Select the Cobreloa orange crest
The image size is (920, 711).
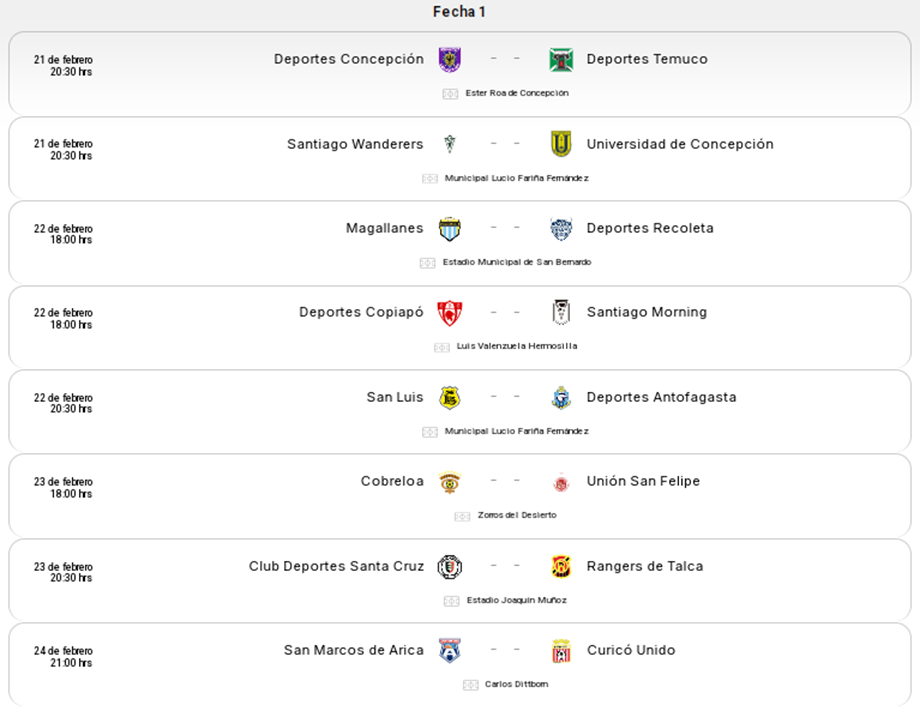(x=450, y=482)
